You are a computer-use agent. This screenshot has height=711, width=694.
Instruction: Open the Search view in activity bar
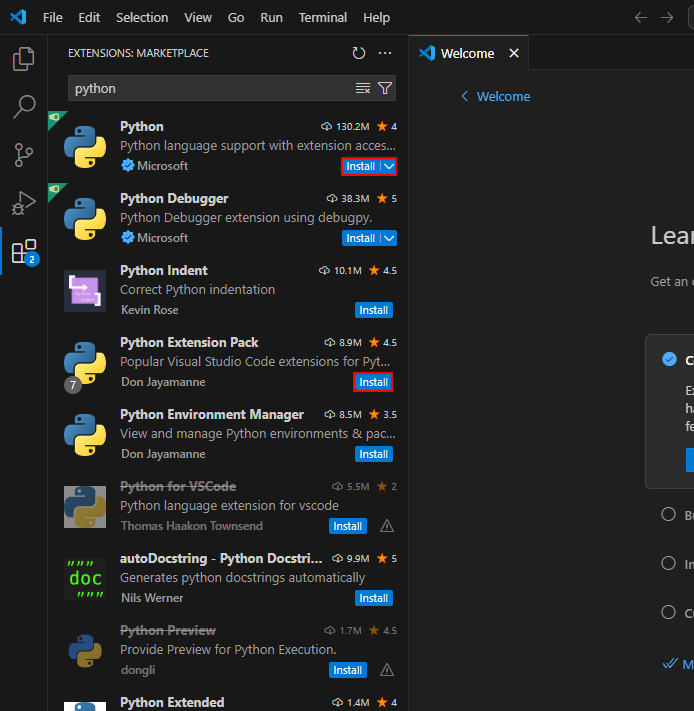point(24,107)
